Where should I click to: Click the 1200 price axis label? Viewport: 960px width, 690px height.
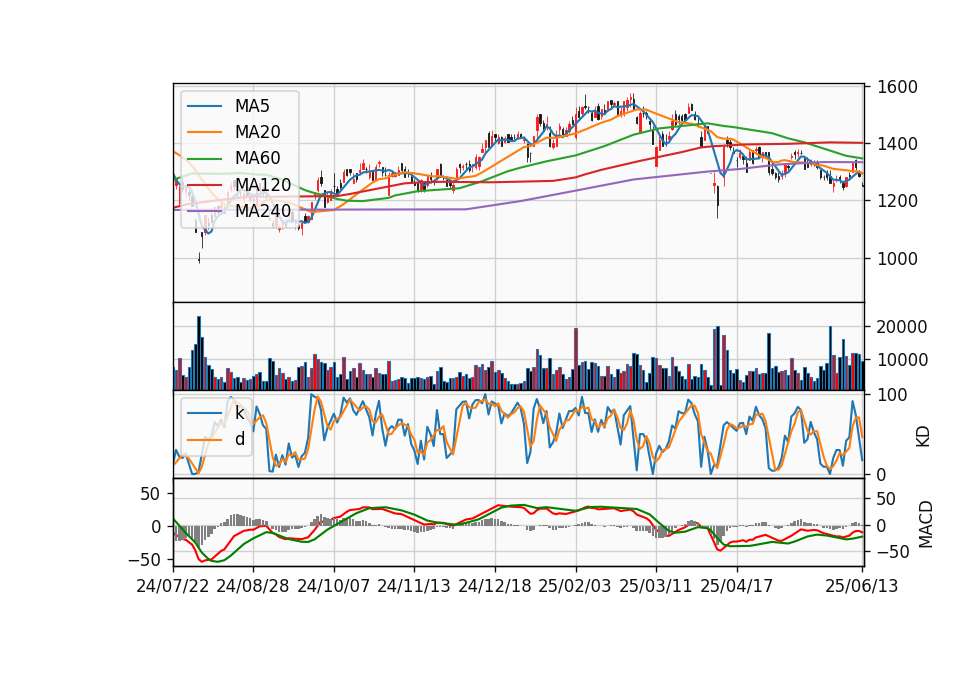[898, 201]
